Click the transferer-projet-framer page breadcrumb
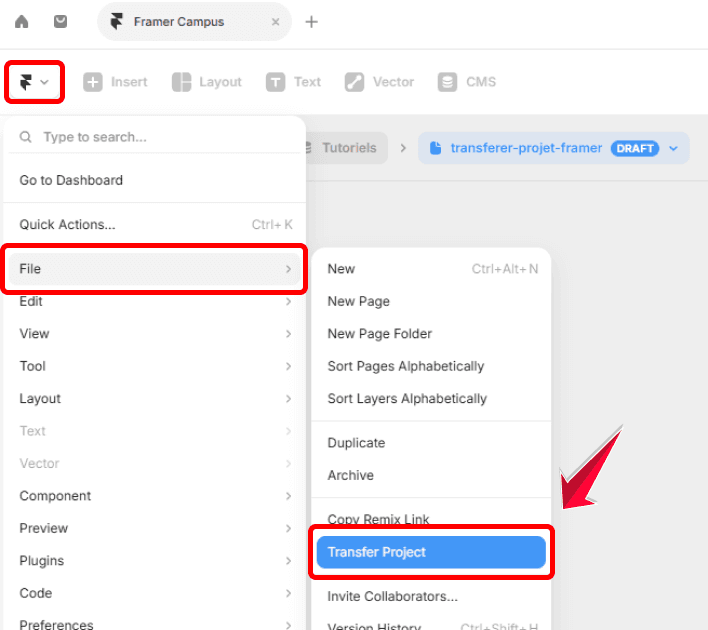 point(526,148)
